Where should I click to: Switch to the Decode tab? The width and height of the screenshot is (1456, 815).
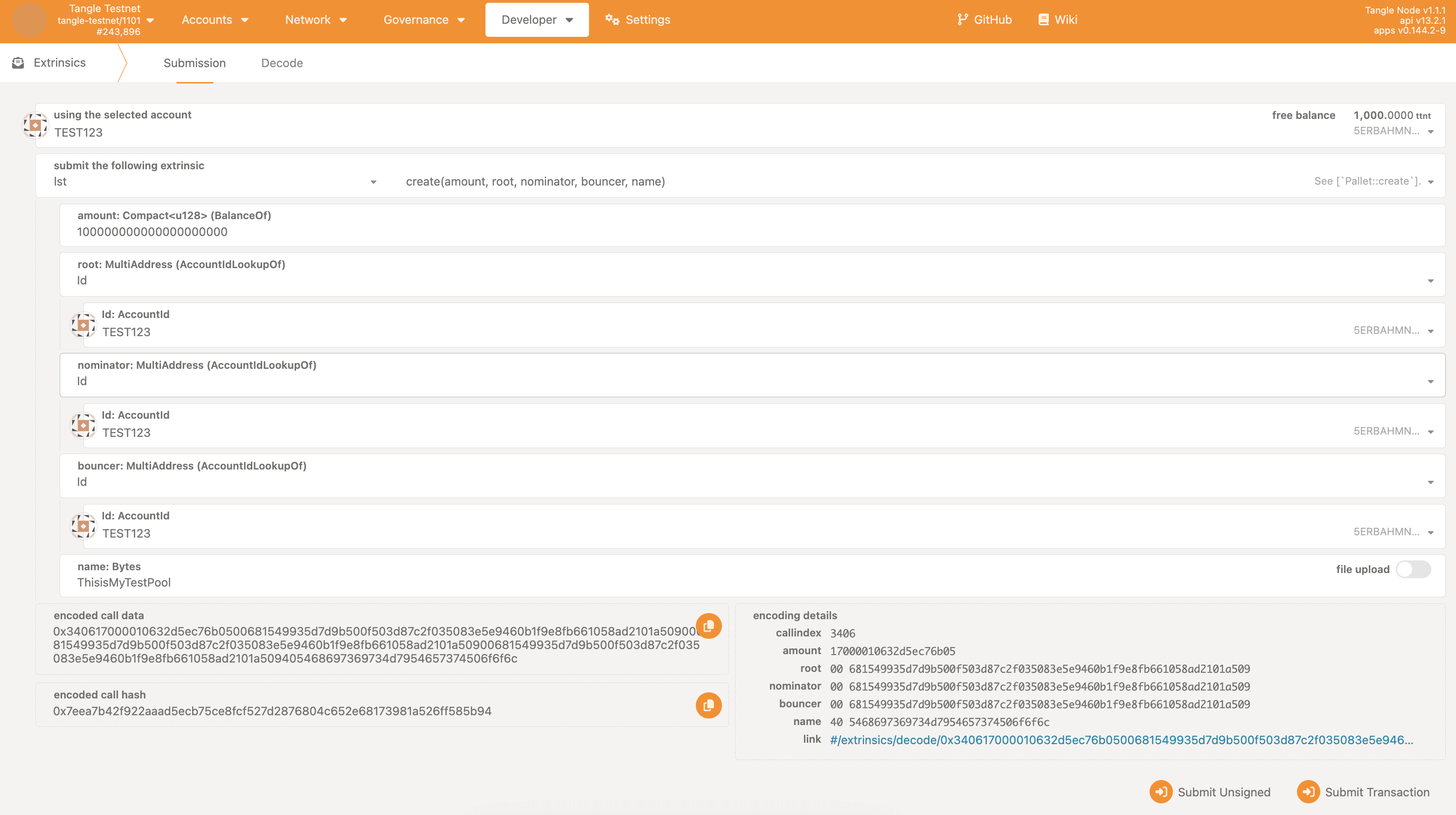(x=282, y=63)
